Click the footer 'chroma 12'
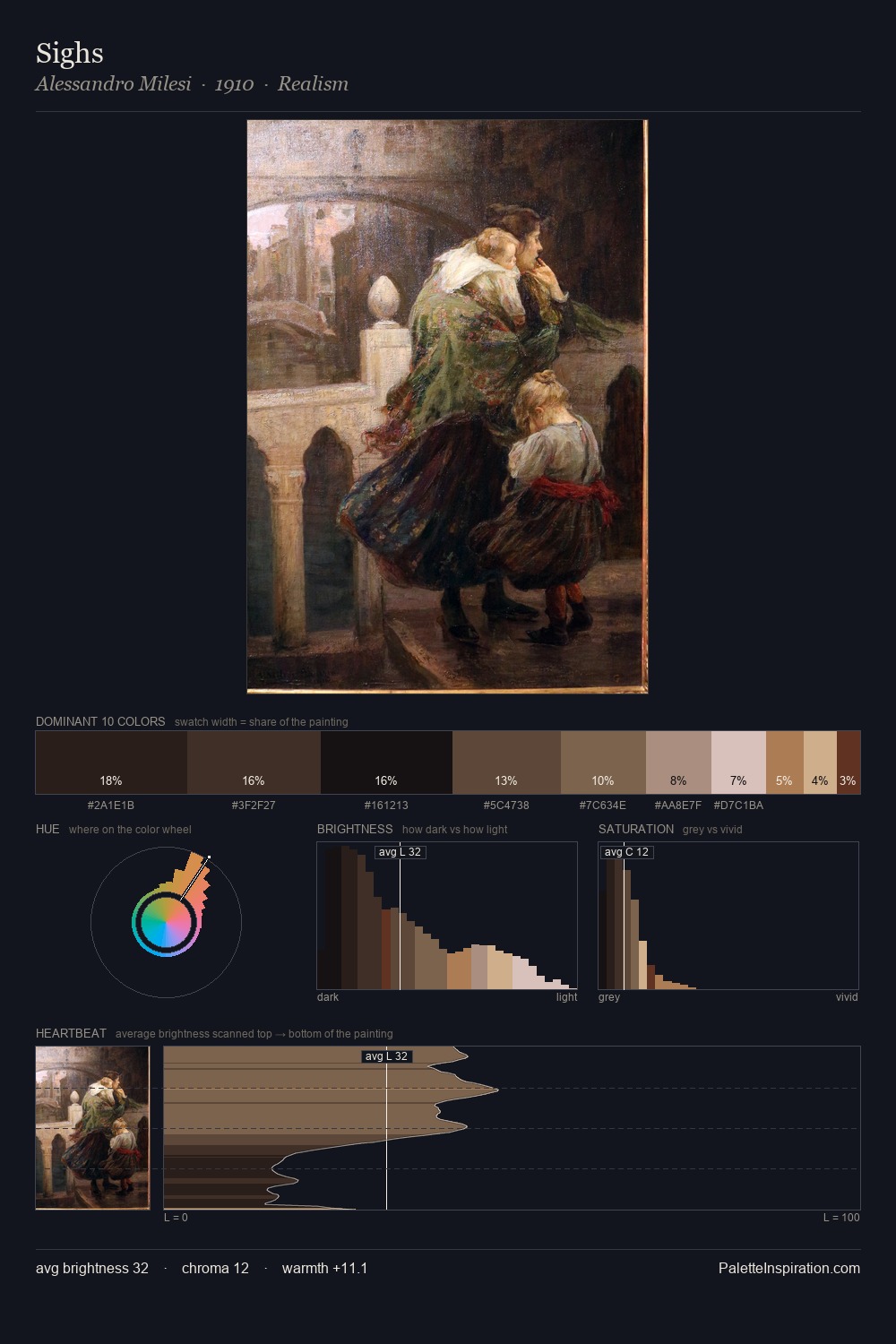Viewport: 896px width, 1344px height. coord(215,1269)
